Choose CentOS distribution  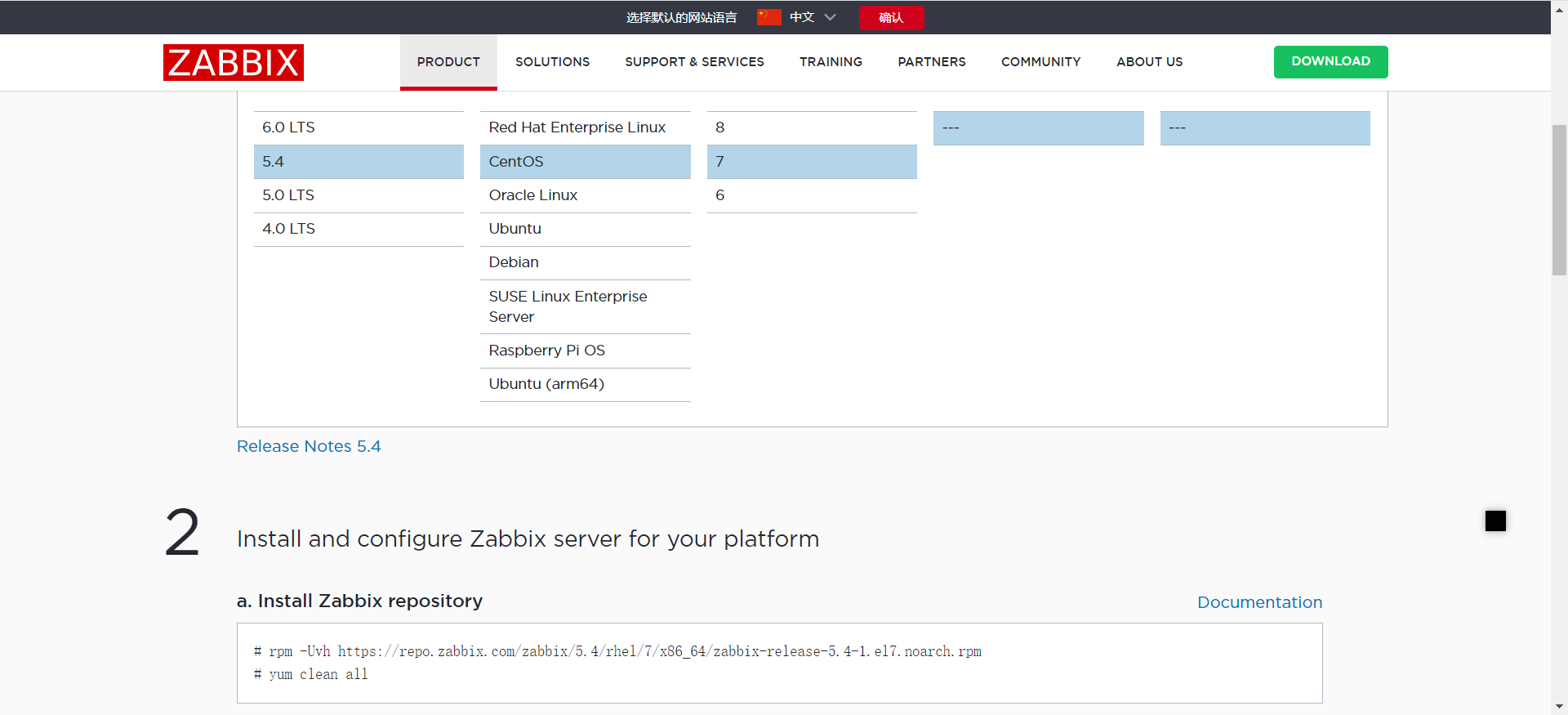[585, 162]
